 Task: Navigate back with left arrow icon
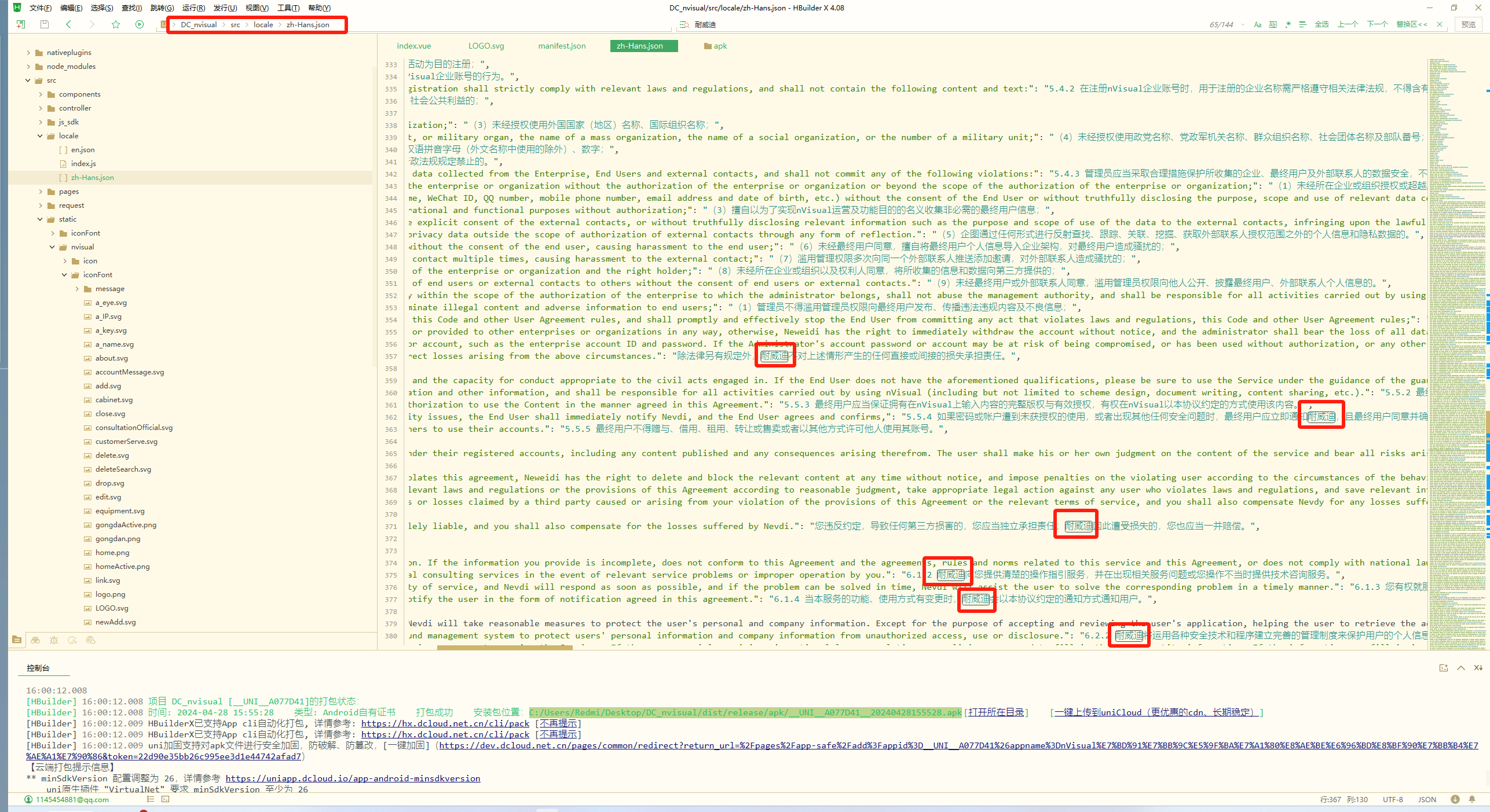click(68, 24)
